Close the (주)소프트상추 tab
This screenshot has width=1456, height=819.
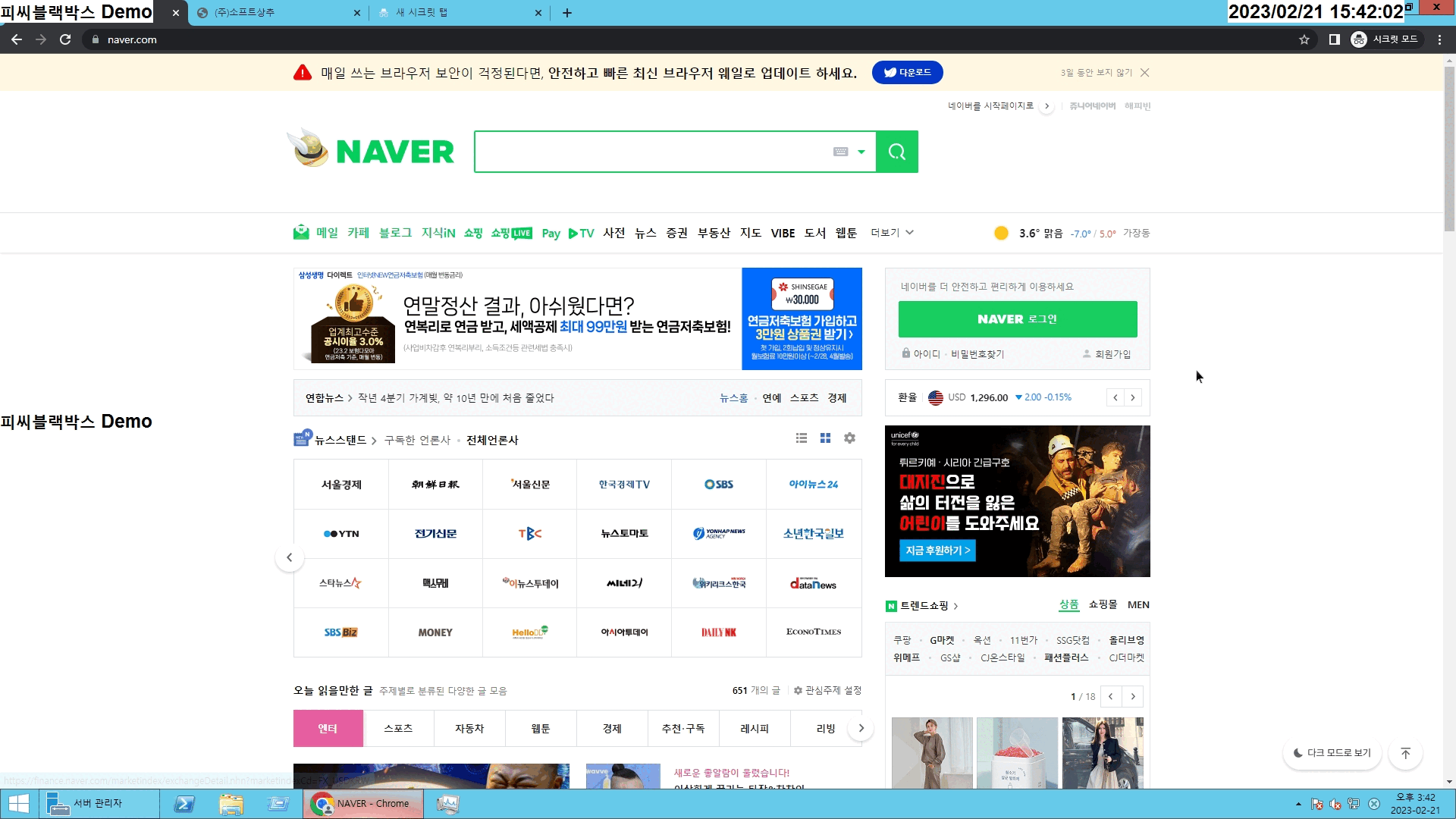coord(357,13)
